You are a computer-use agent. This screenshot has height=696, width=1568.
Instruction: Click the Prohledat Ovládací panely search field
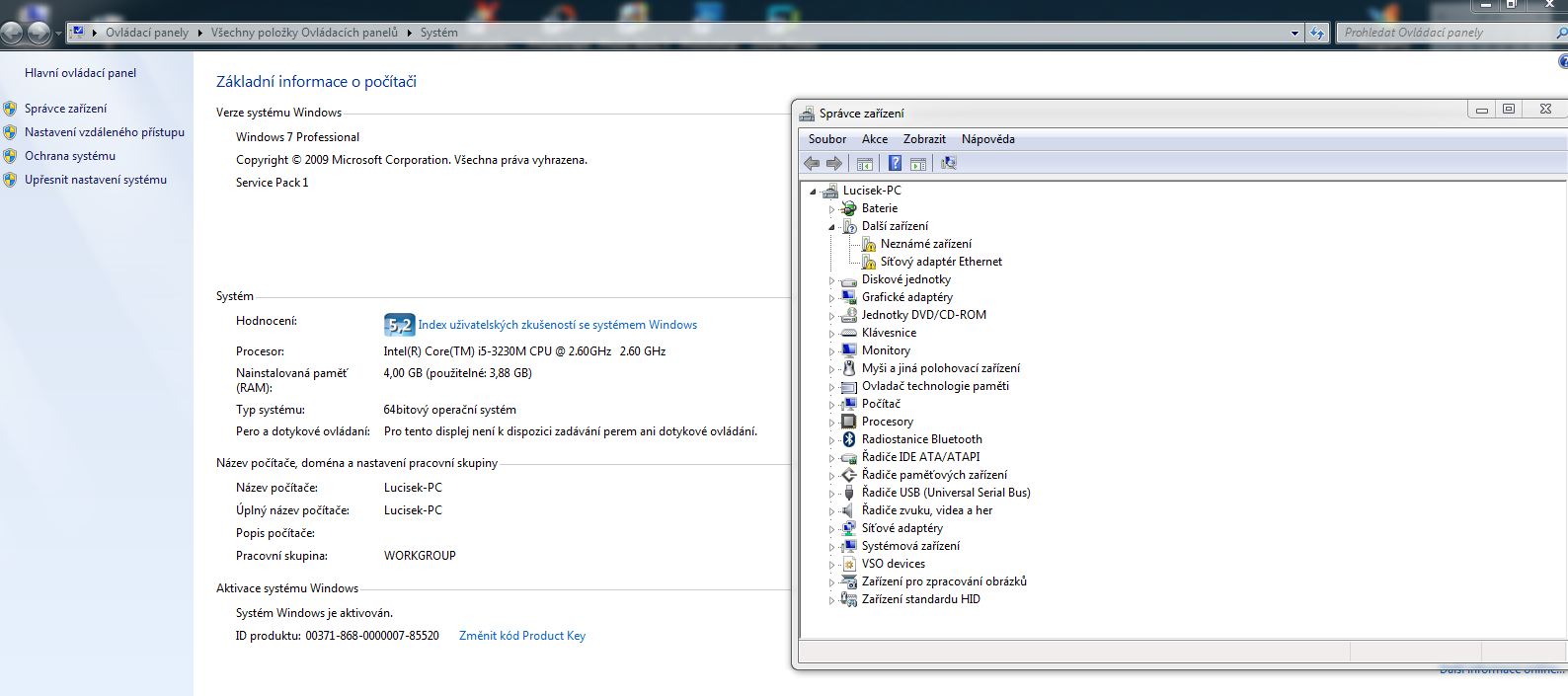pos(1442,33)
